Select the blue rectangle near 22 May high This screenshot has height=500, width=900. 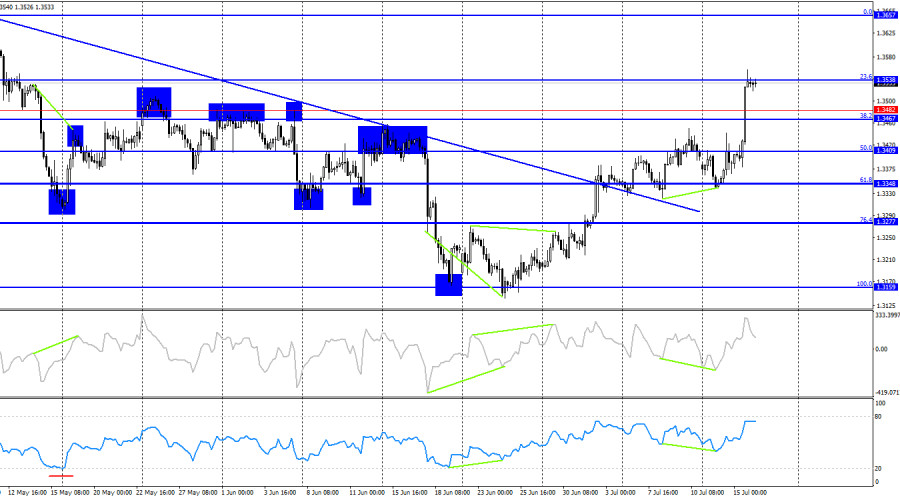pos(154,102)
